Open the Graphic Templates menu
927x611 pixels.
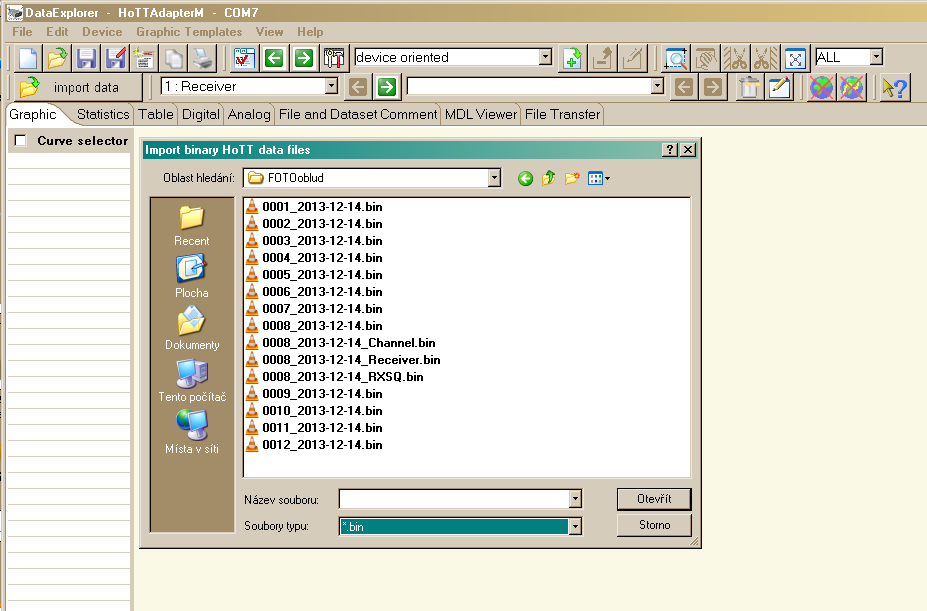(x=189, y=32)
